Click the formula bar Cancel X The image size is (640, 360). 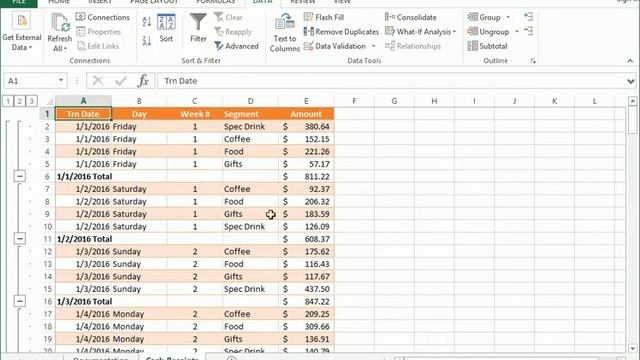coord(98,81)
